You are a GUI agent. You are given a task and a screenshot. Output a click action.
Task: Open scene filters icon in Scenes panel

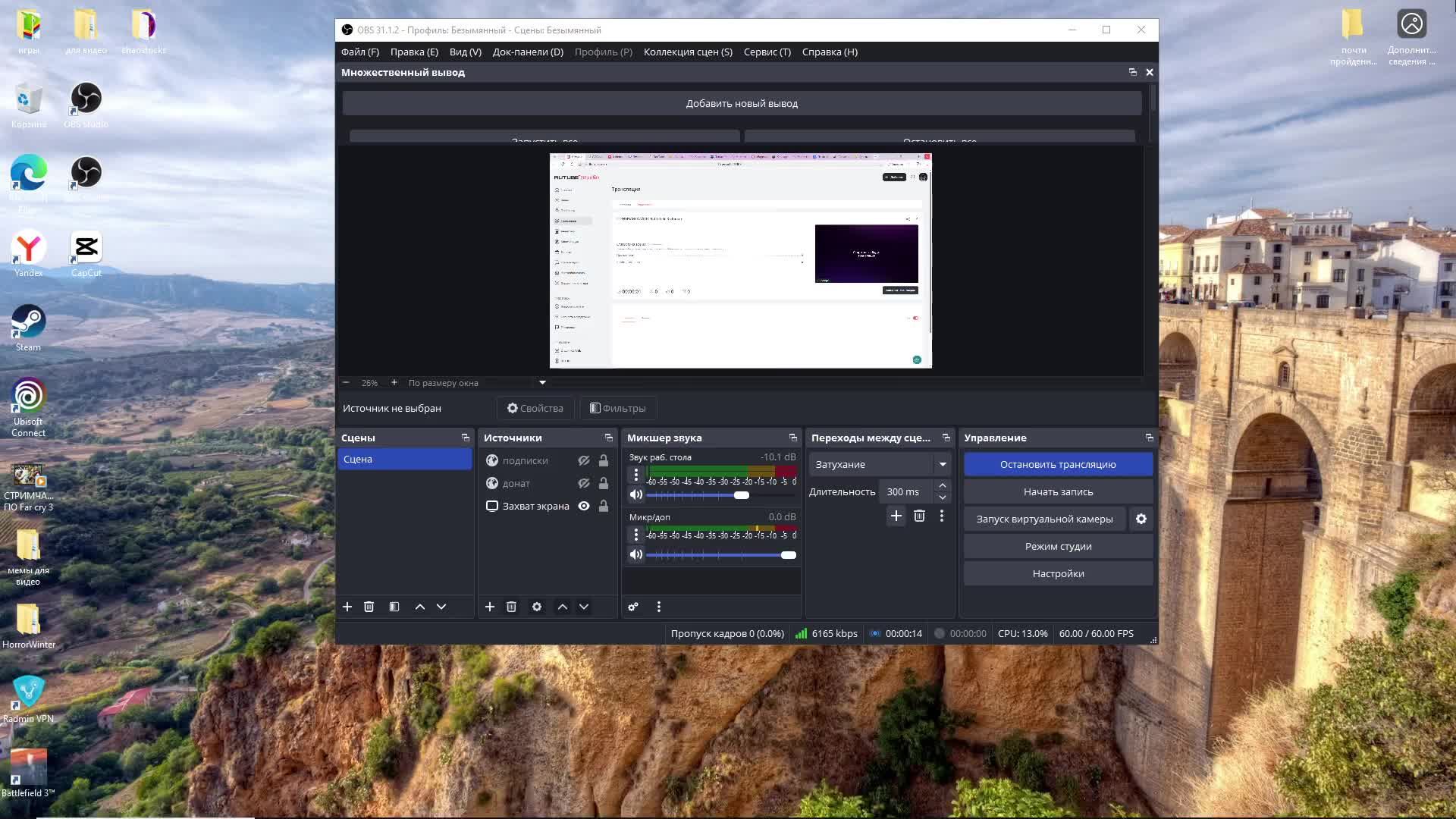(x=394, y=607)
